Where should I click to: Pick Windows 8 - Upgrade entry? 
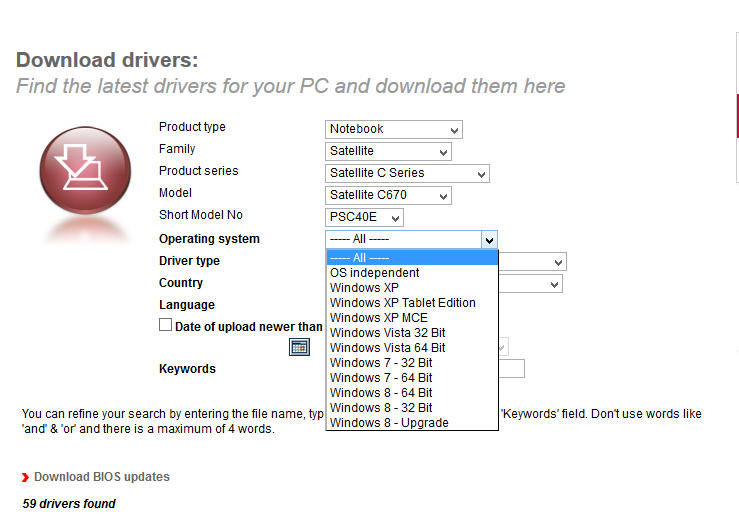pos(389,423)
